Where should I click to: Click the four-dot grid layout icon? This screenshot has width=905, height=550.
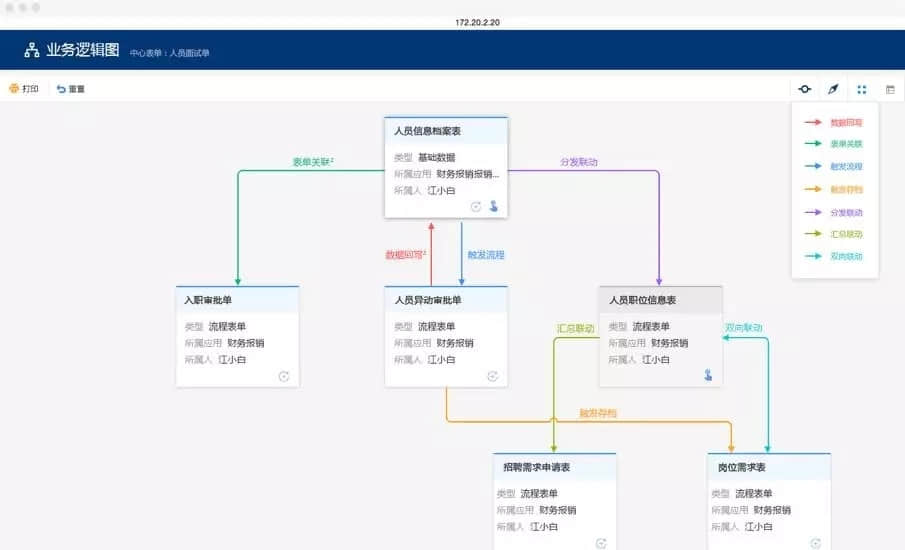(x=862, y=89)
